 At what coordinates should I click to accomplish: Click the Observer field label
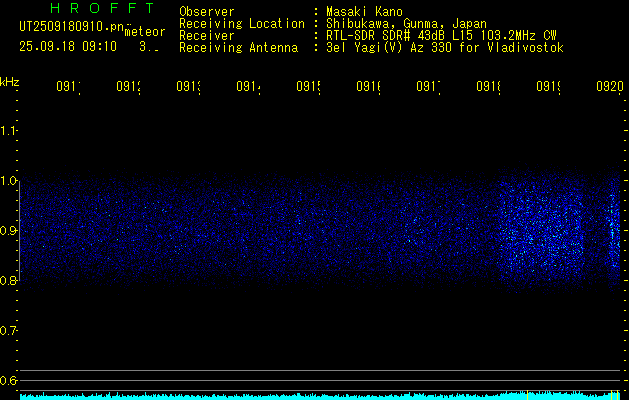[207, 12]
